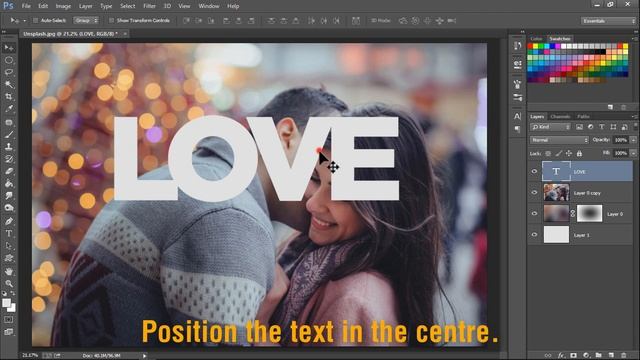
Task: Switch to the Paths tab
Action: pyautogui.click(x=583, y=117)
